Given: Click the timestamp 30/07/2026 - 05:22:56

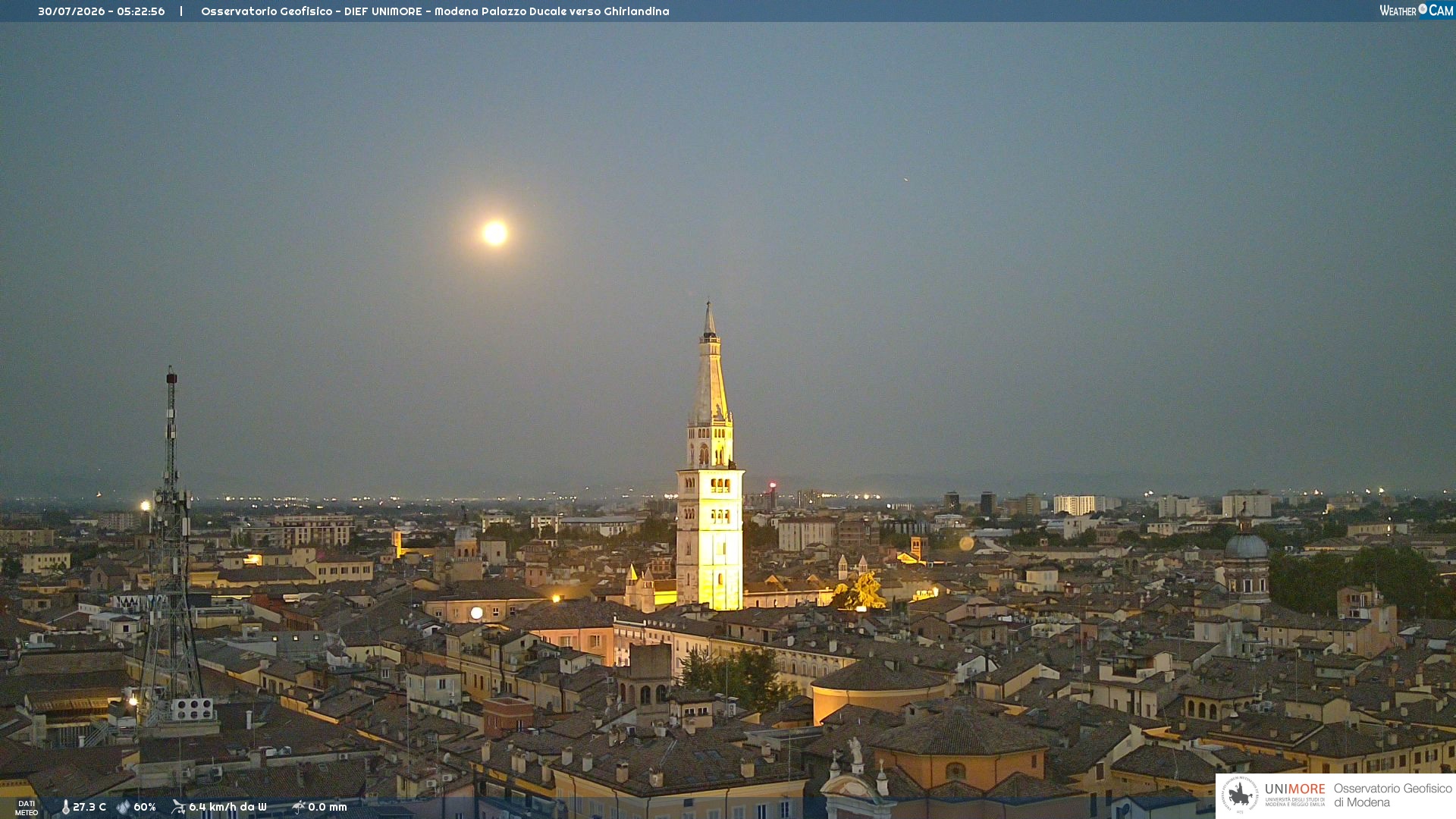Looking at the screenshot, I should point(102,11).
